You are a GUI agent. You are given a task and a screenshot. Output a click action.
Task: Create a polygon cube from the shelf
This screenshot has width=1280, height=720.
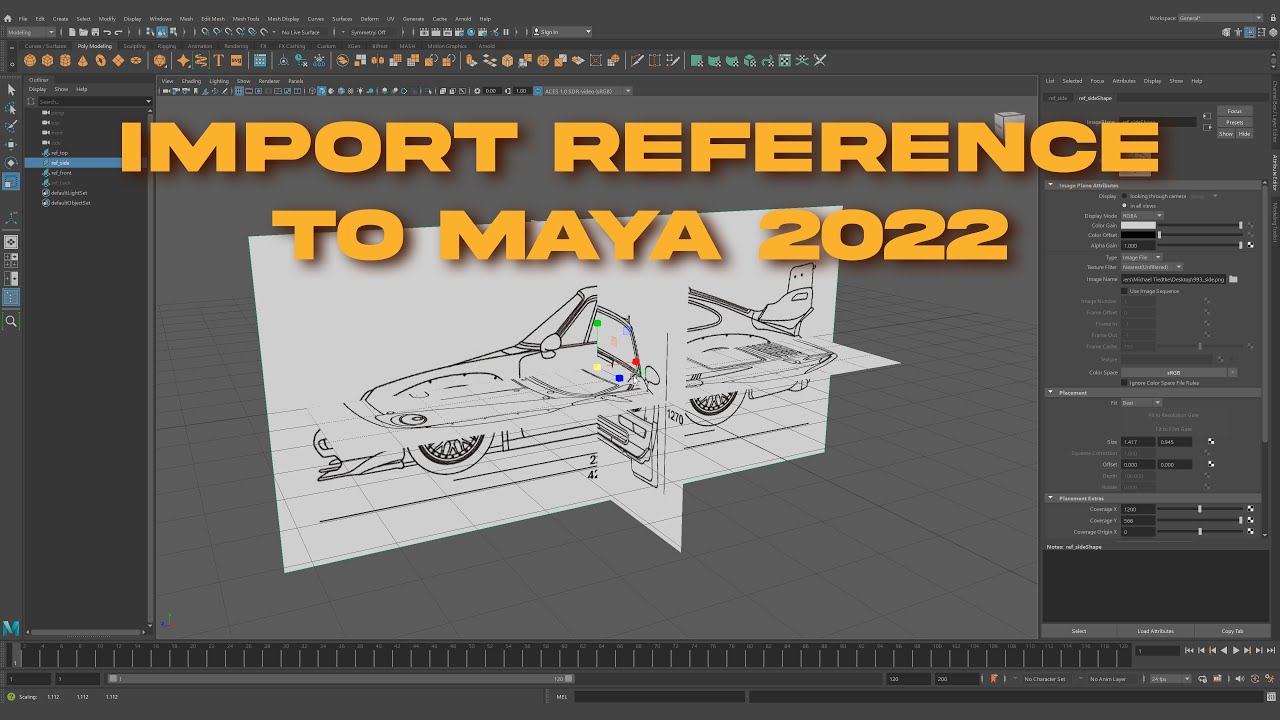47,60
